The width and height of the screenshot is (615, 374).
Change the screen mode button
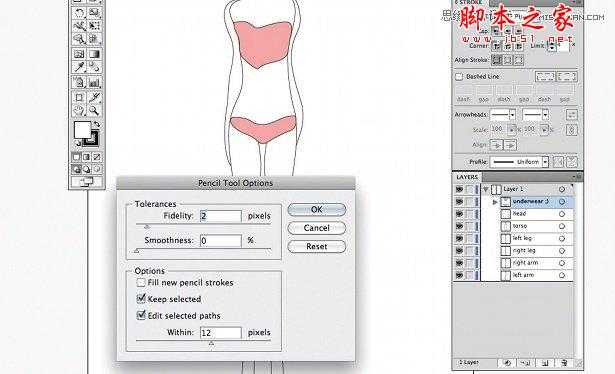[x=87, y=182]
